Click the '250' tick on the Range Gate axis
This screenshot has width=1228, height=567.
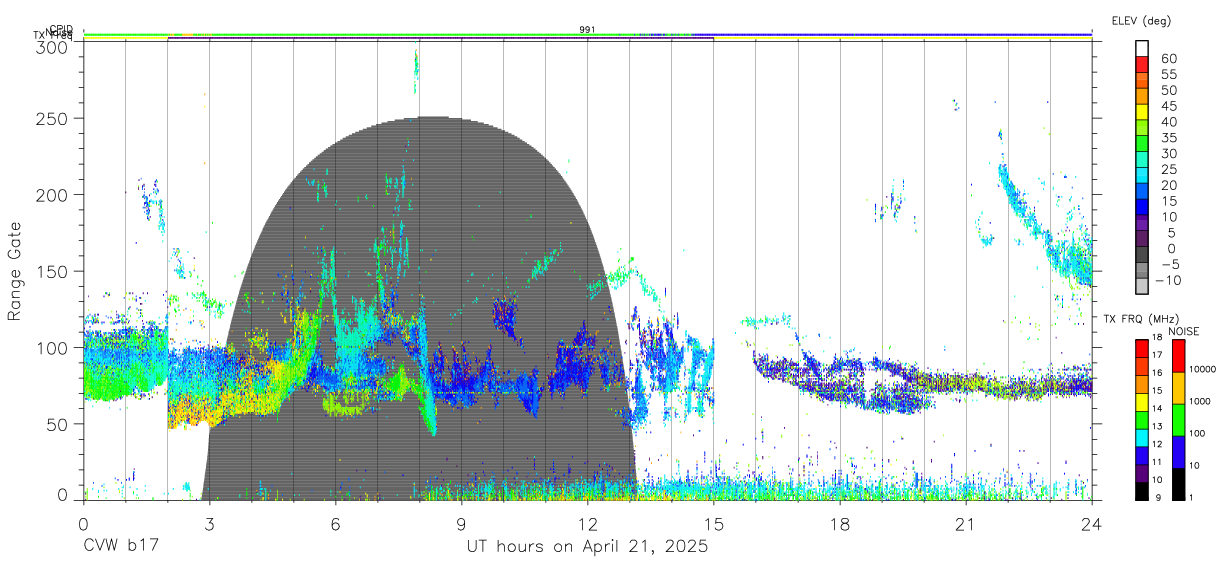[53, 118]
